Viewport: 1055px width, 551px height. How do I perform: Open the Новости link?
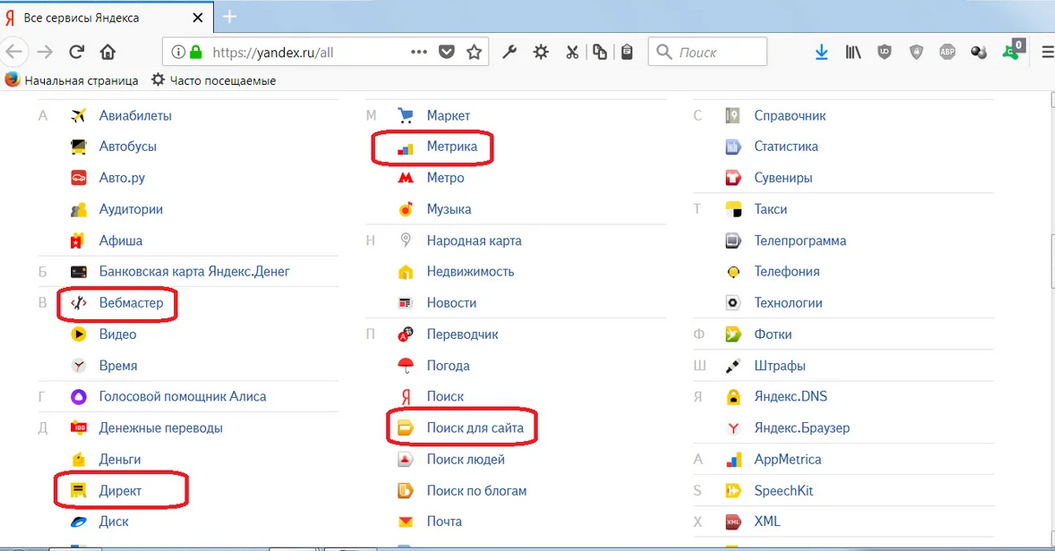[451, 303]
